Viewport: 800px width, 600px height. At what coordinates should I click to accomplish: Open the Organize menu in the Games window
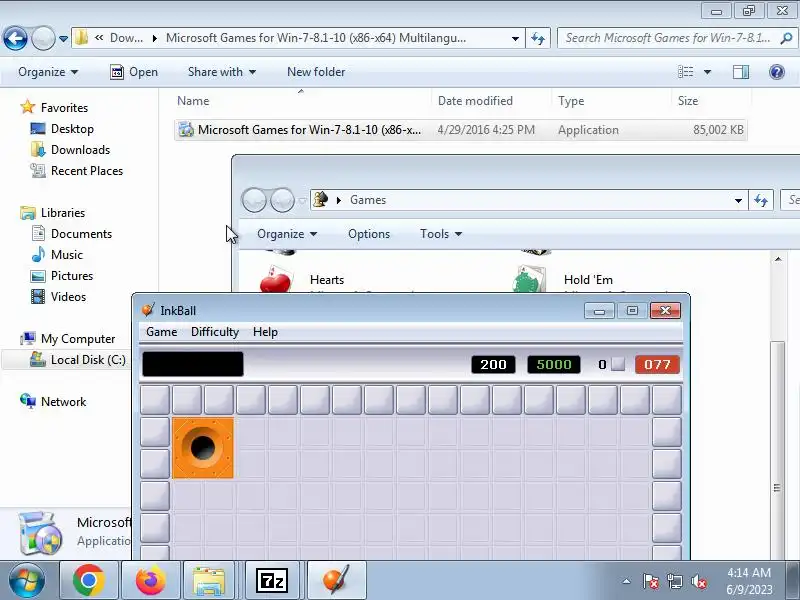pyautogui.click(x=287, y=234)
